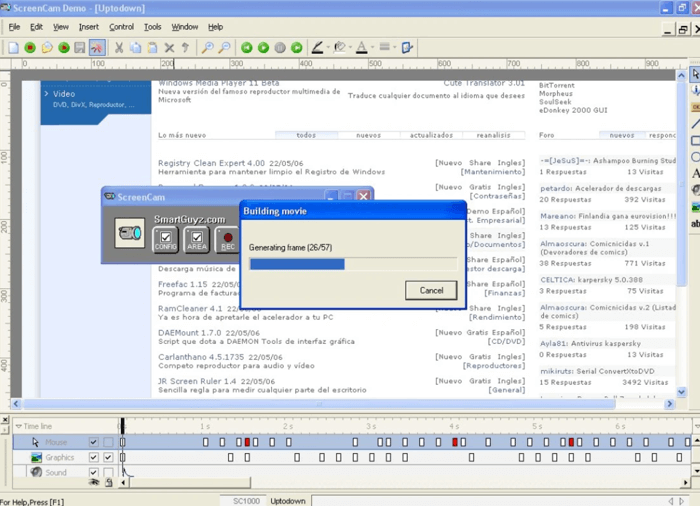Click the first magnifier zoom icon
700x506 pixels.
[x=207, y=47]
